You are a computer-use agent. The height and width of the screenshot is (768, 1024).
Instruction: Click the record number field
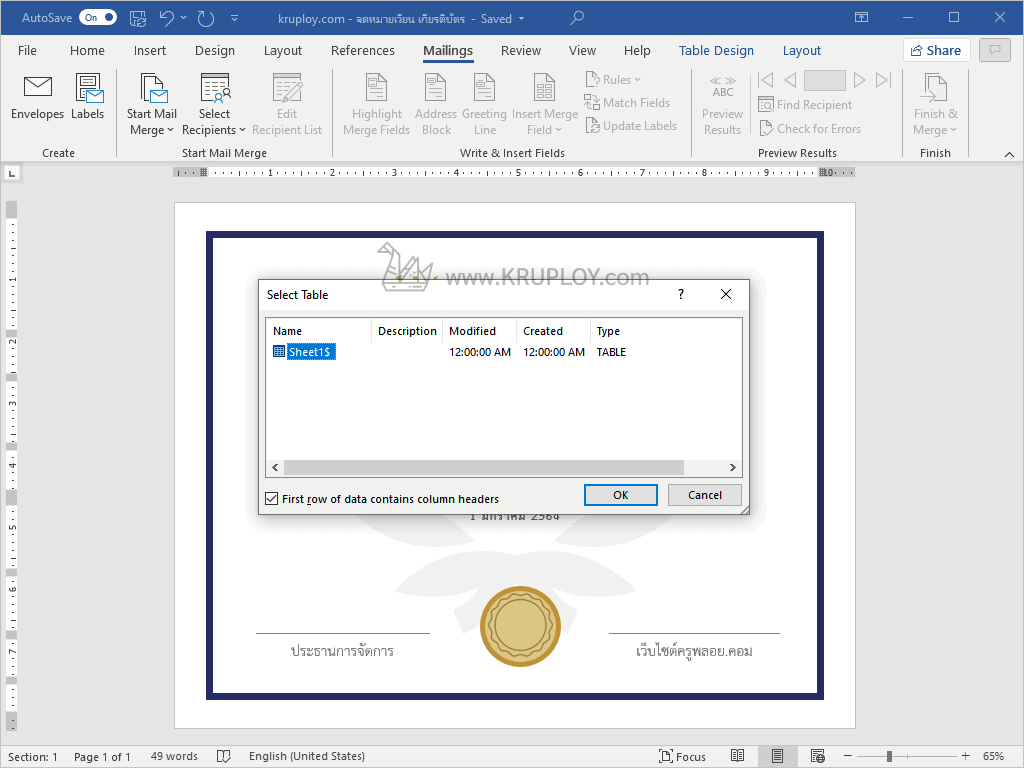(825, 80)
